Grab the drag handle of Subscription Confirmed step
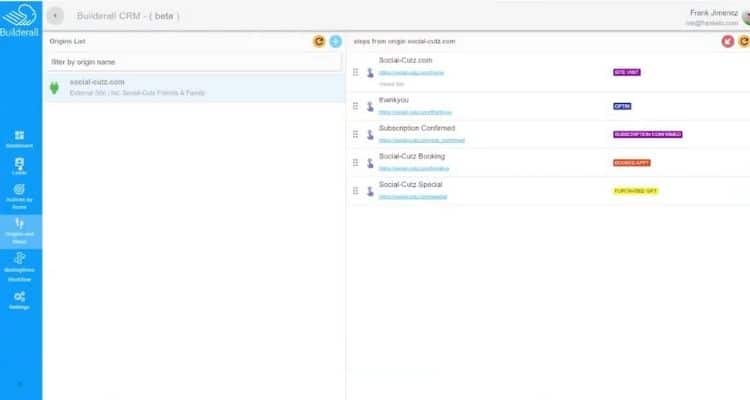The image size is (750, 400). [x=355, y=134]
